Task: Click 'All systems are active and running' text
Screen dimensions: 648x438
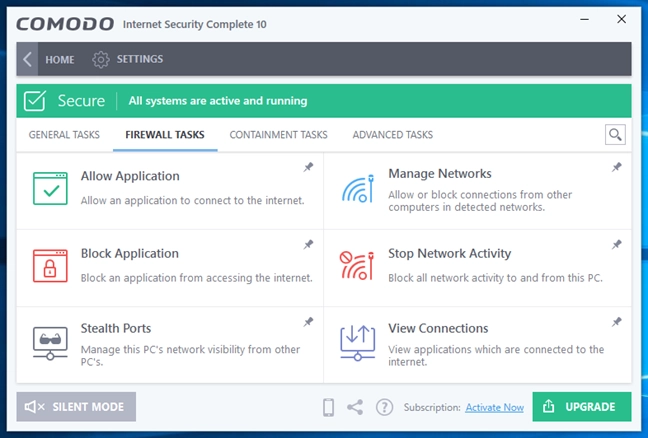Action: point(218,101)
